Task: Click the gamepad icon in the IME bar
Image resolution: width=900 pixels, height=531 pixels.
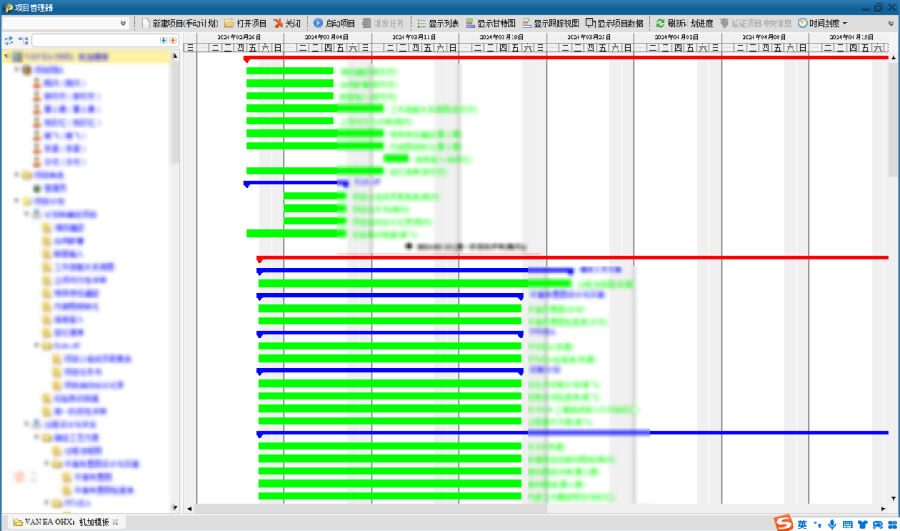Action: pos(878,524)
